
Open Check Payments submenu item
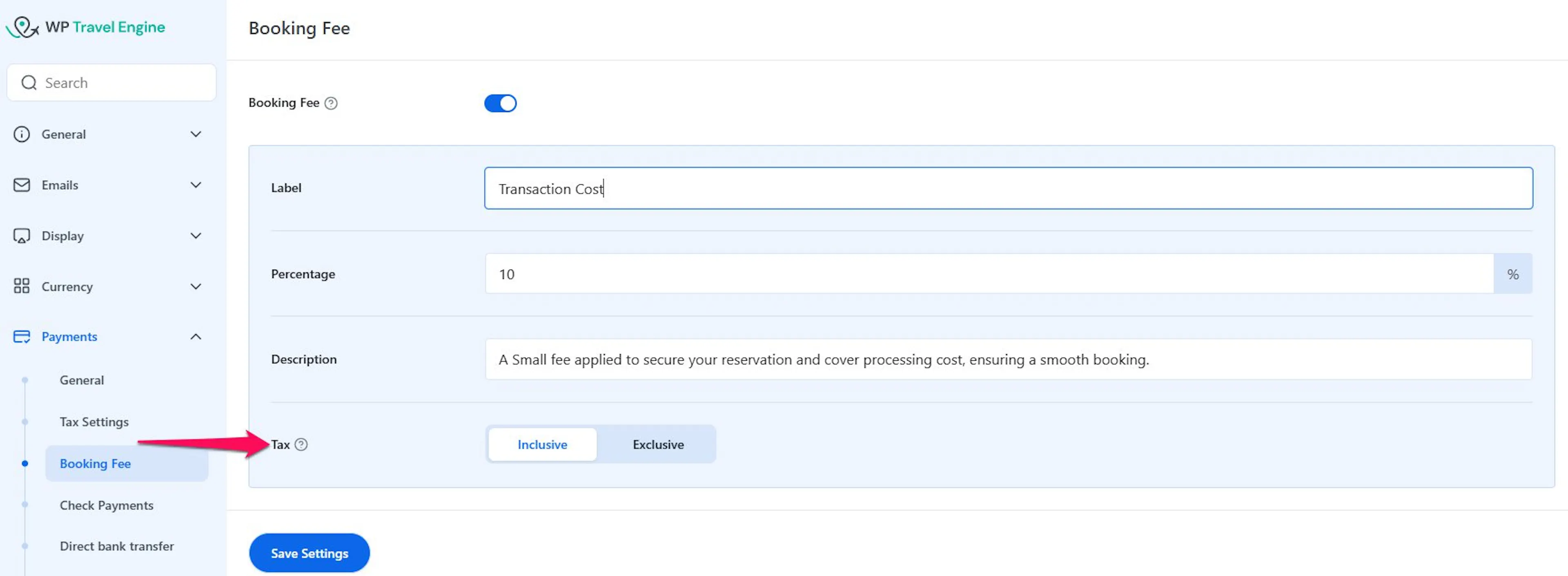[x=107, y=505]
